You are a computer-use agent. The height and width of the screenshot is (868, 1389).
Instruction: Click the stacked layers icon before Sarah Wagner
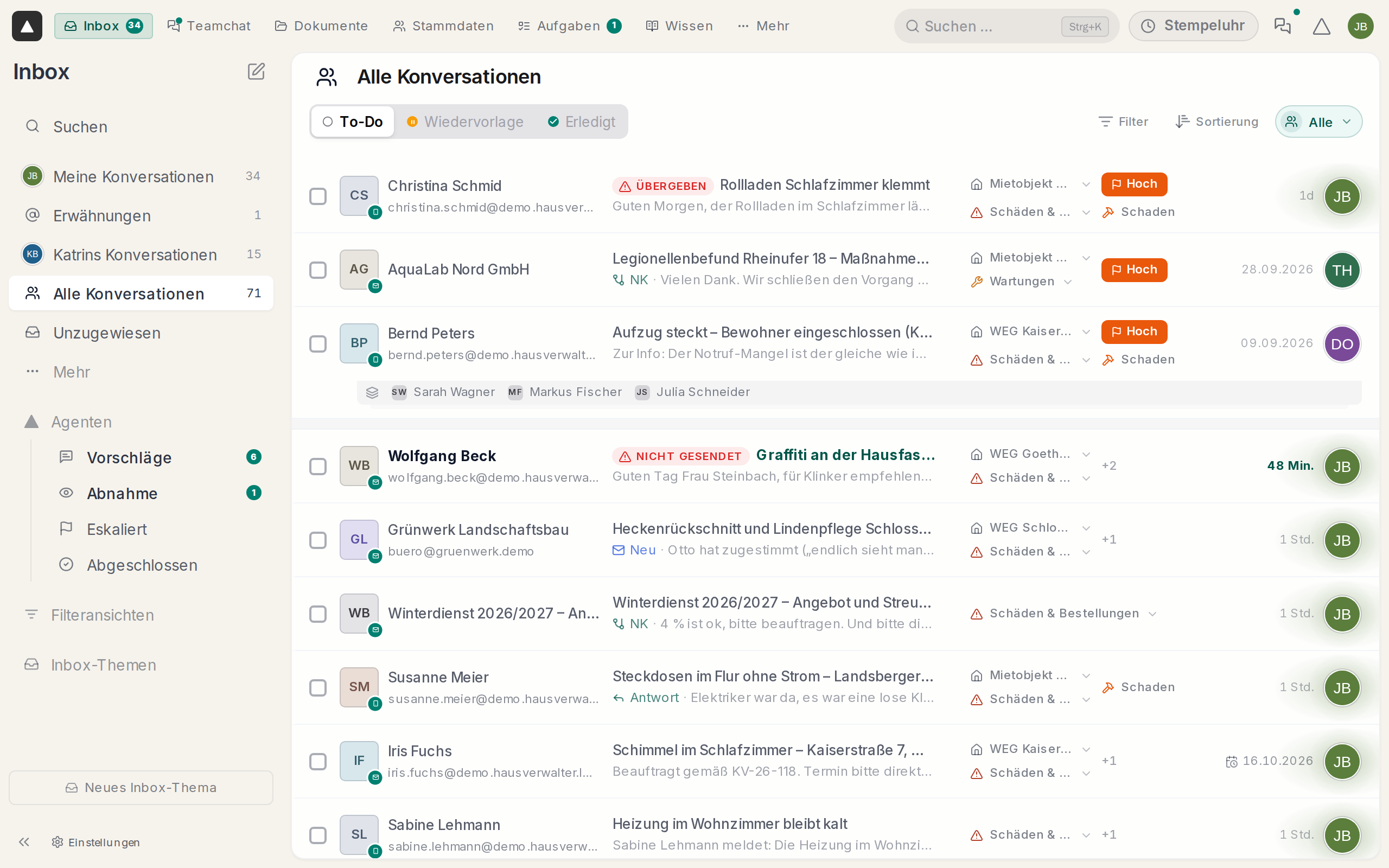pyautogui.click(x=372, y=392)
